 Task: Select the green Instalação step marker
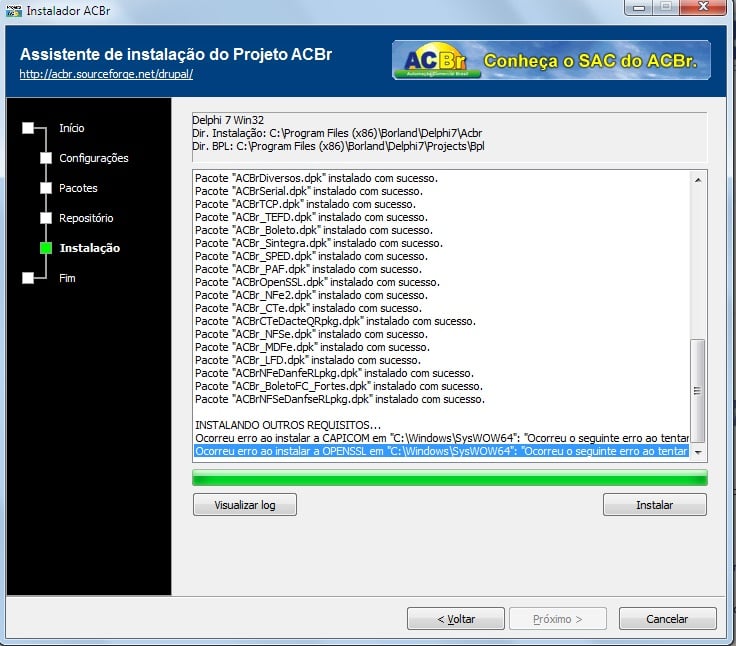(x=46, y=248)
